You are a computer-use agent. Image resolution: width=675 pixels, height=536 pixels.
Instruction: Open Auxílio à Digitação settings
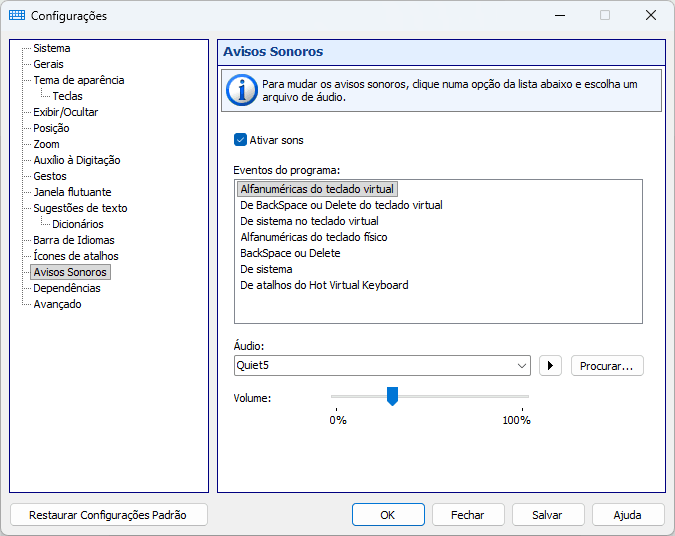pyautogui.click(x=77, y=160)
